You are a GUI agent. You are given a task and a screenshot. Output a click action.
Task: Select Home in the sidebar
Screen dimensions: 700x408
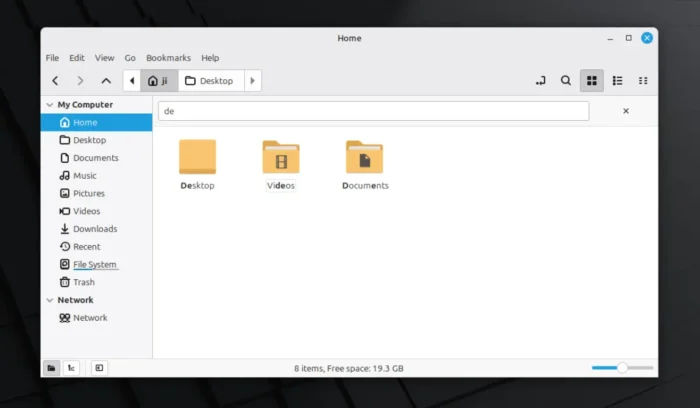[96, 122]
